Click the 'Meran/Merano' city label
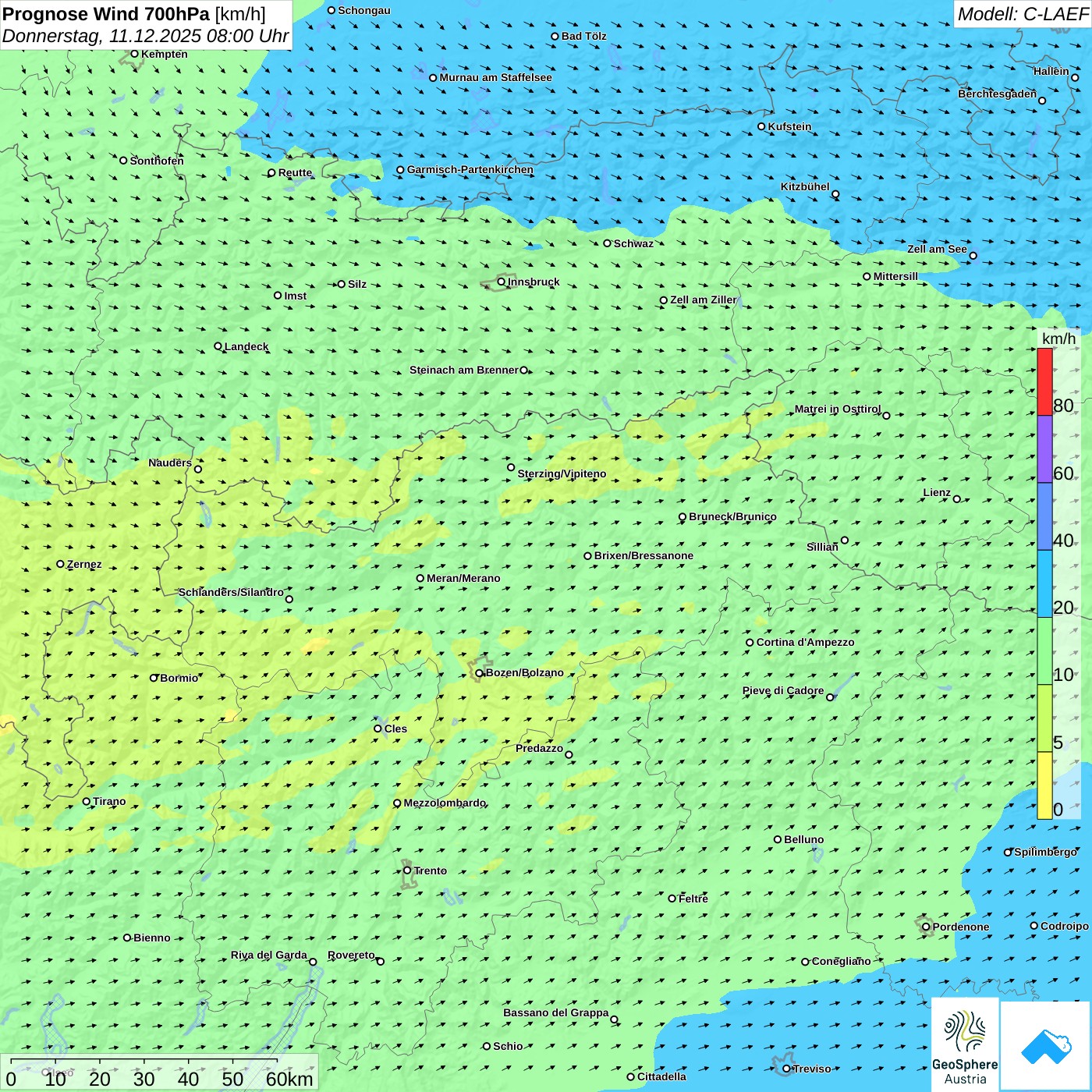The height and width of the screenshot is (1092, 1092). (463, 578)
